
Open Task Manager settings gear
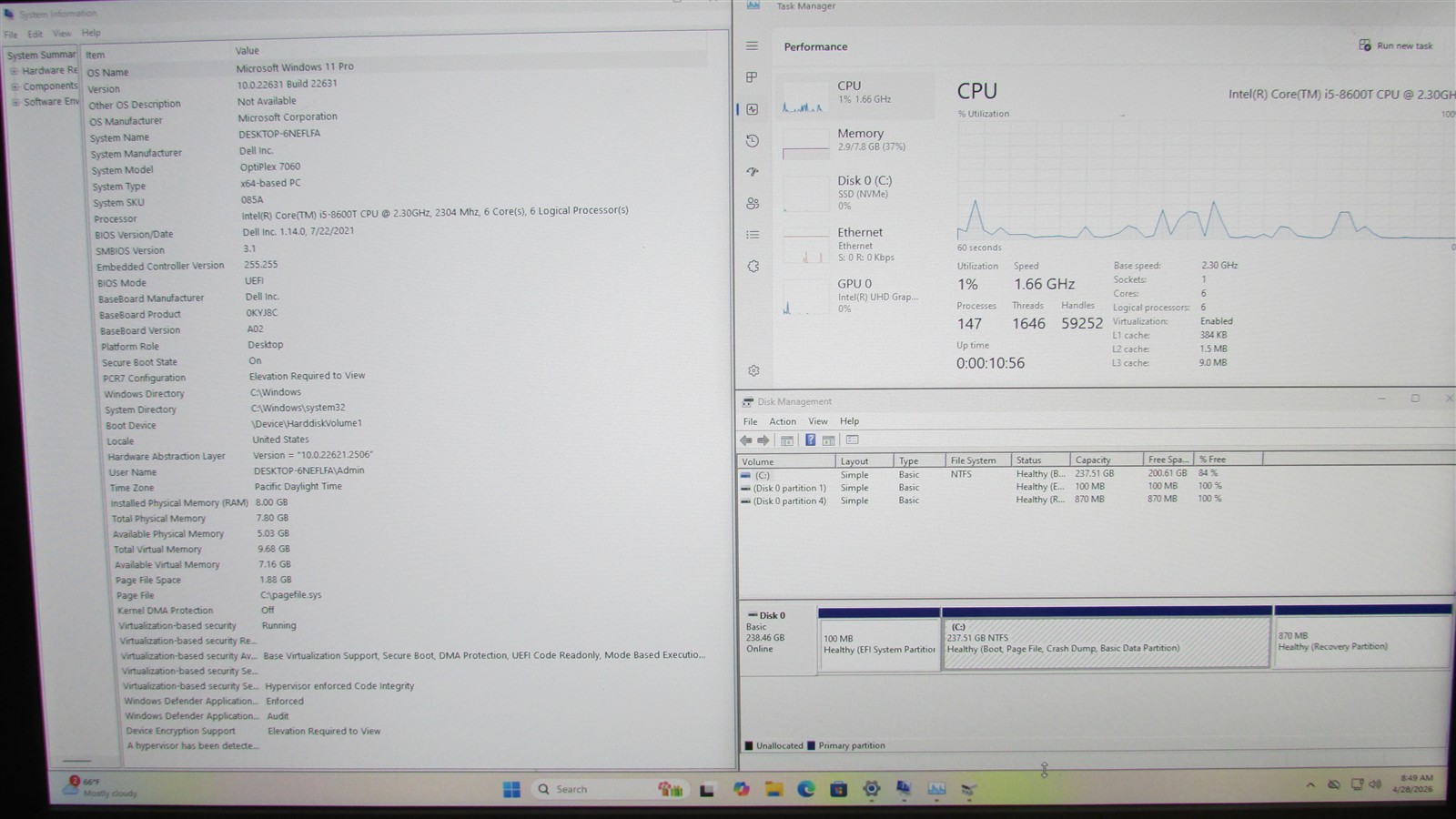(753, 371)
